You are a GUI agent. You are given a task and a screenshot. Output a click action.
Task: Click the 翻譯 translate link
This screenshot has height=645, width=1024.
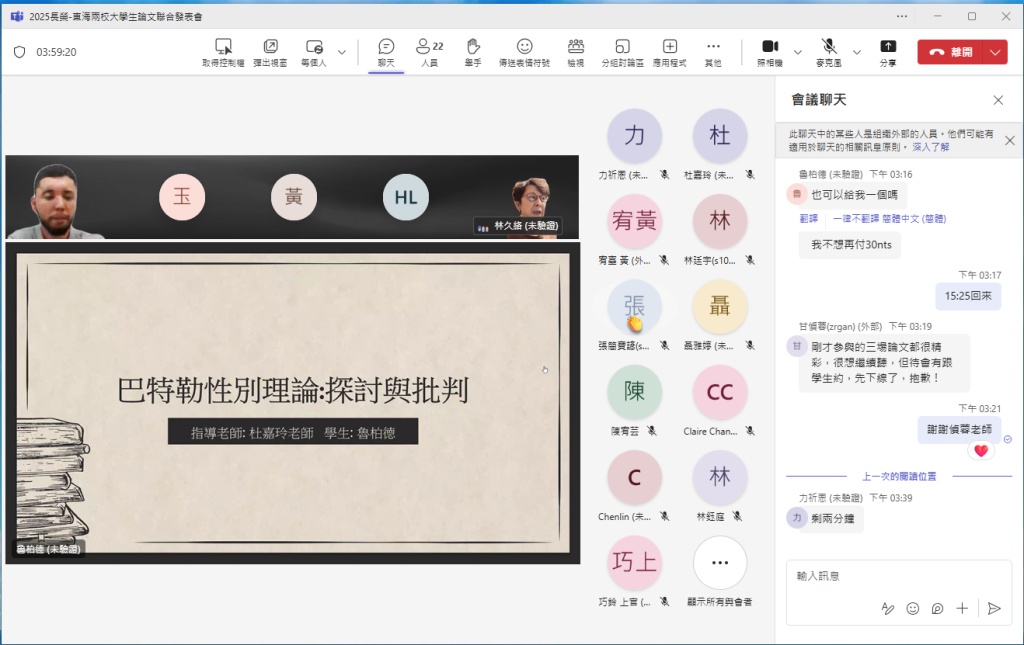tap(808, 219)
